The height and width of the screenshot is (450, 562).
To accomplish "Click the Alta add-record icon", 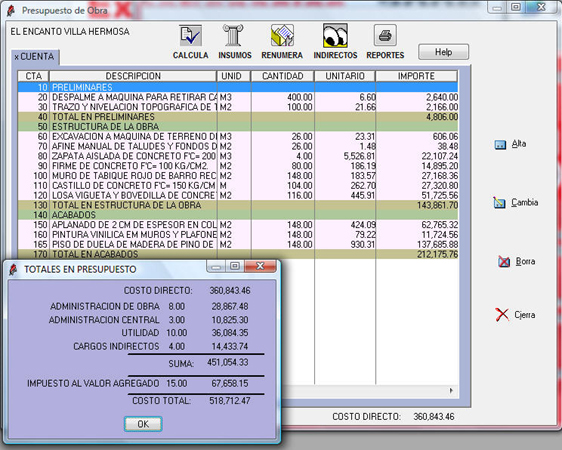I will [x=500, y=144].
